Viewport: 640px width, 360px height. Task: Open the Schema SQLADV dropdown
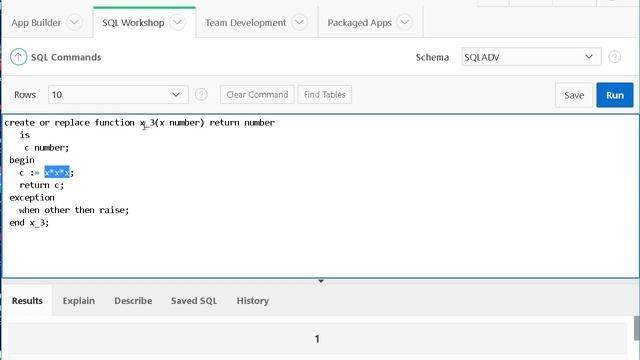tap(531, 57)
